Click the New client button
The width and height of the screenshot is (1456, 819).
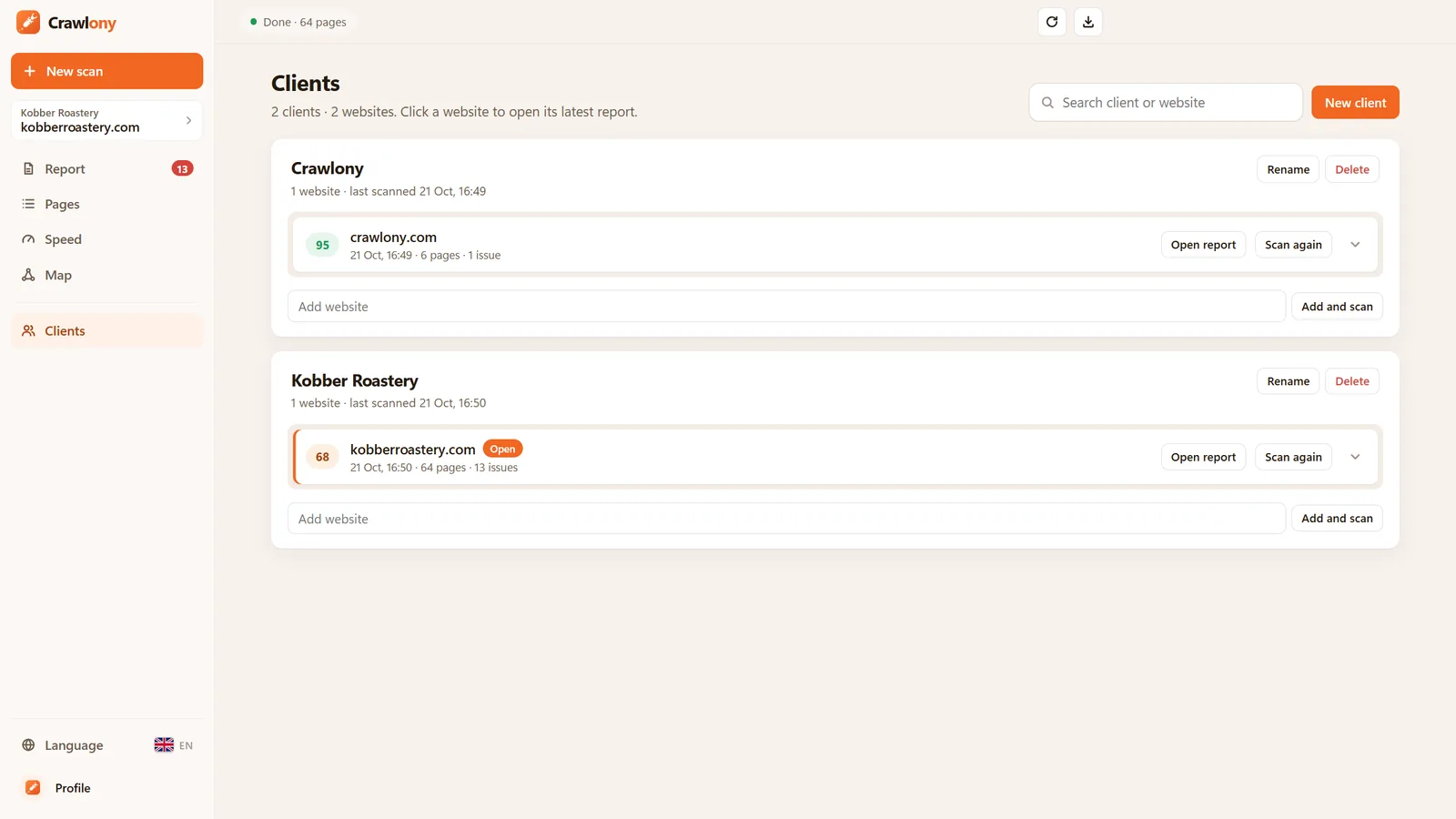click(1355, 102)
